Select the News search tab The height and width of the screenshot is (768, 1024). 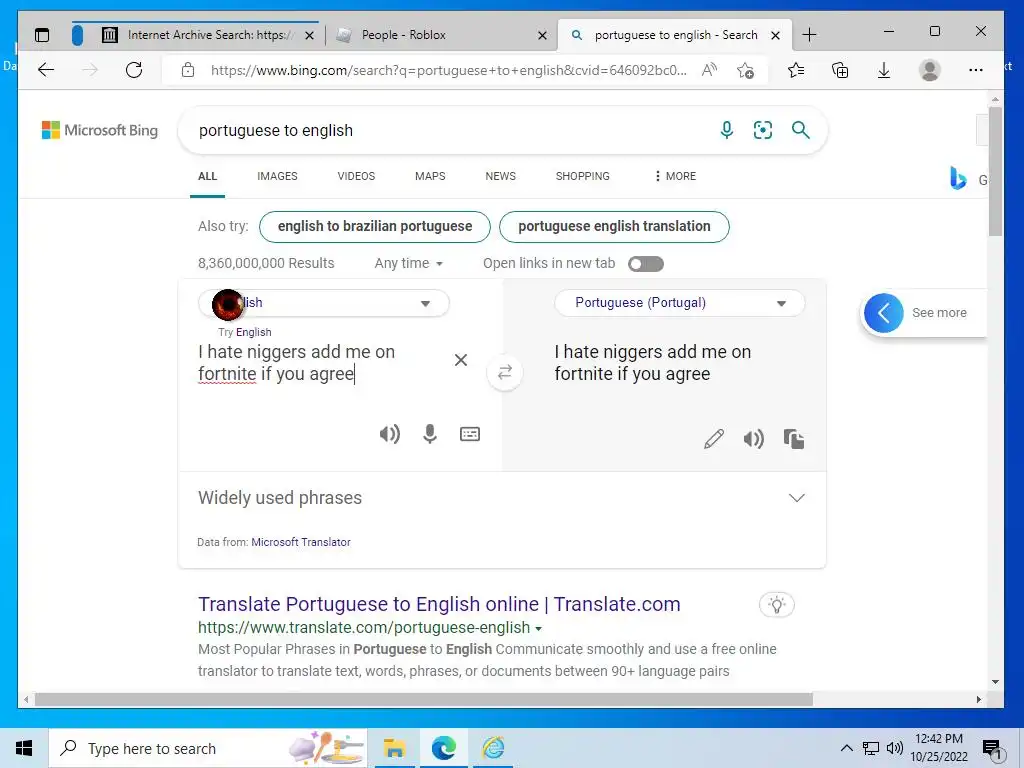pyautogui.click(x=500, y=176)
